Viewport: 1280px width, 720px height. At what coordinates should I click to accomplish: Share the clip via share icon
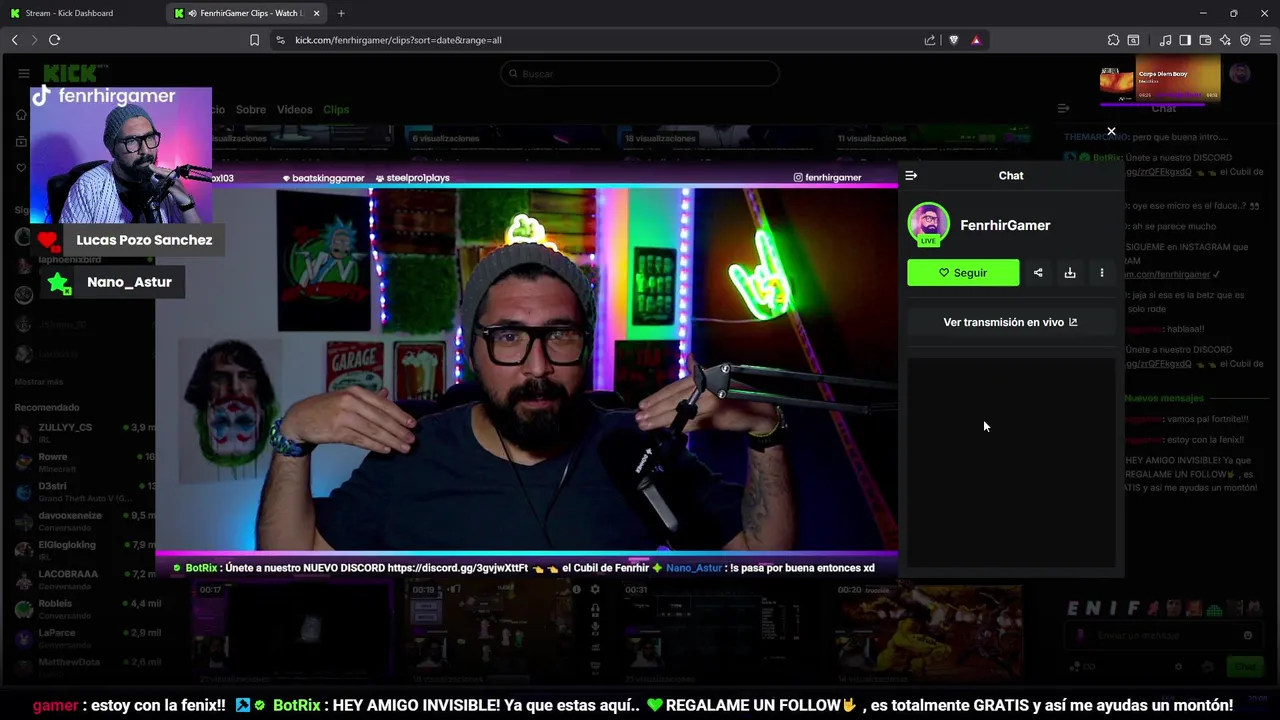pos(1038,272)
